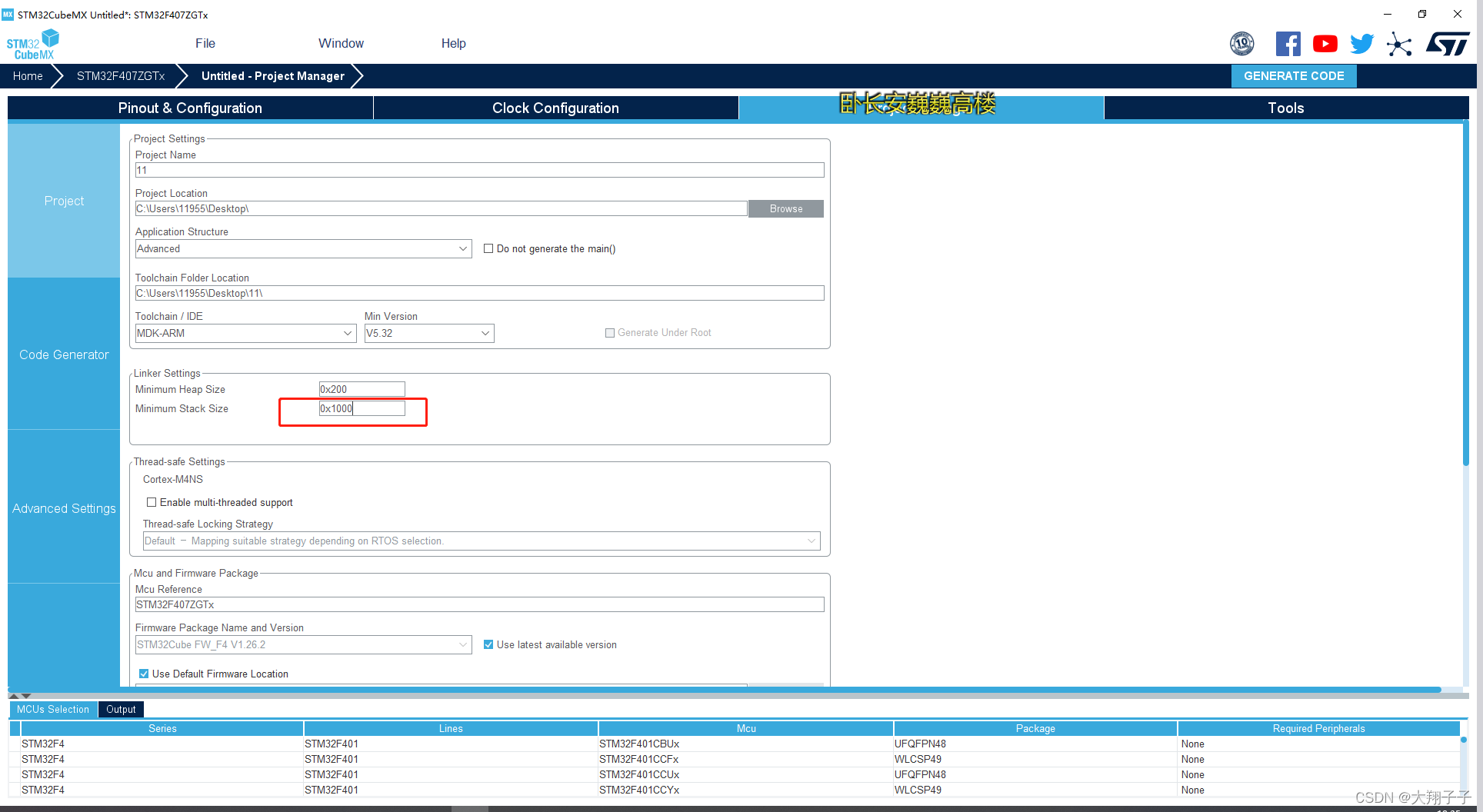Screen dimensions: 1483x812
Task: Open the Application Structure dropdown
Action: (303, 248)
